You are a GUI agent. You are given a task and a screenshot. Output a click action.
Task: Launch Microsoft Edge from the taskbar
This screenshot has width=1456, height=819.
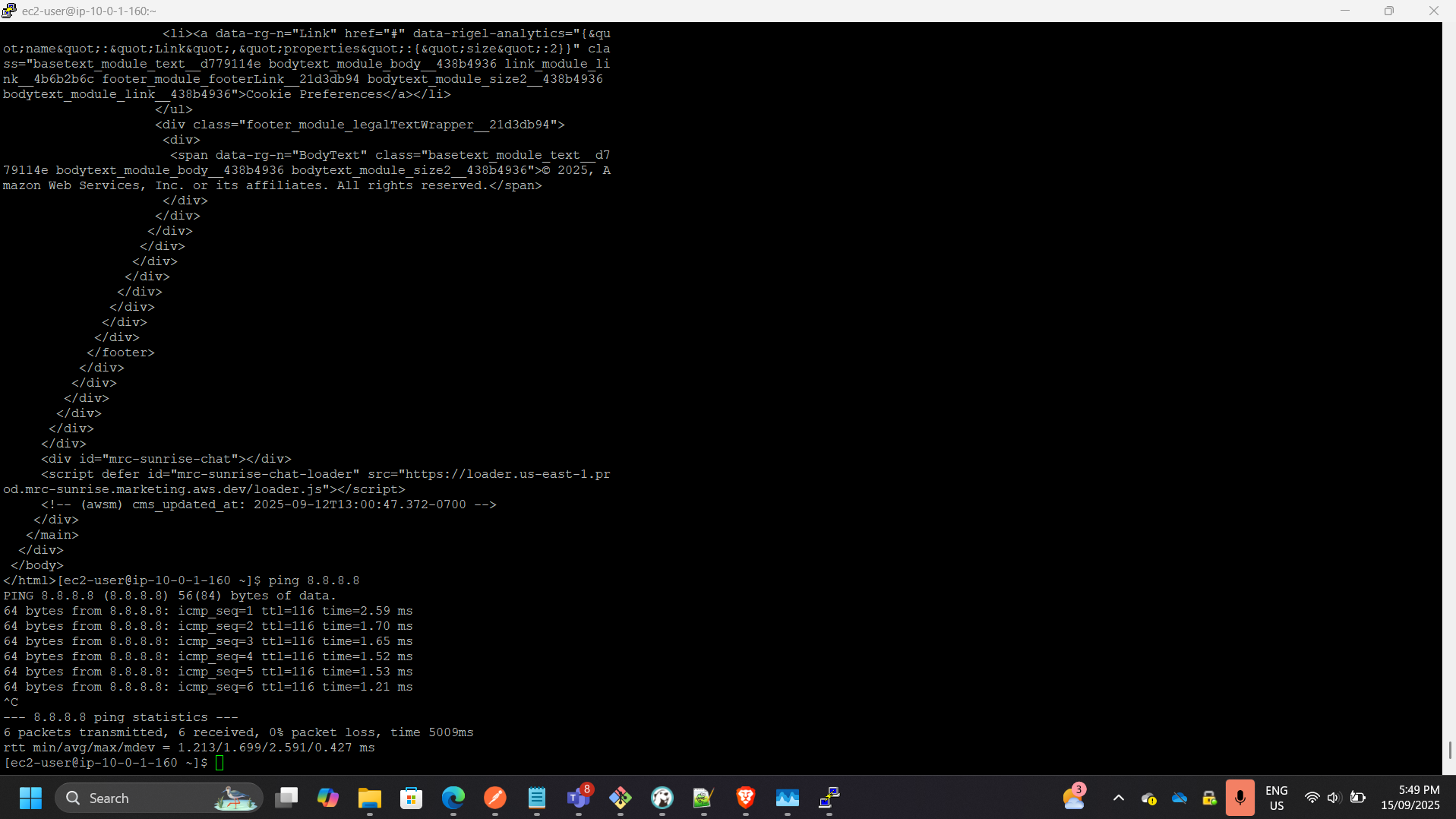453,798
